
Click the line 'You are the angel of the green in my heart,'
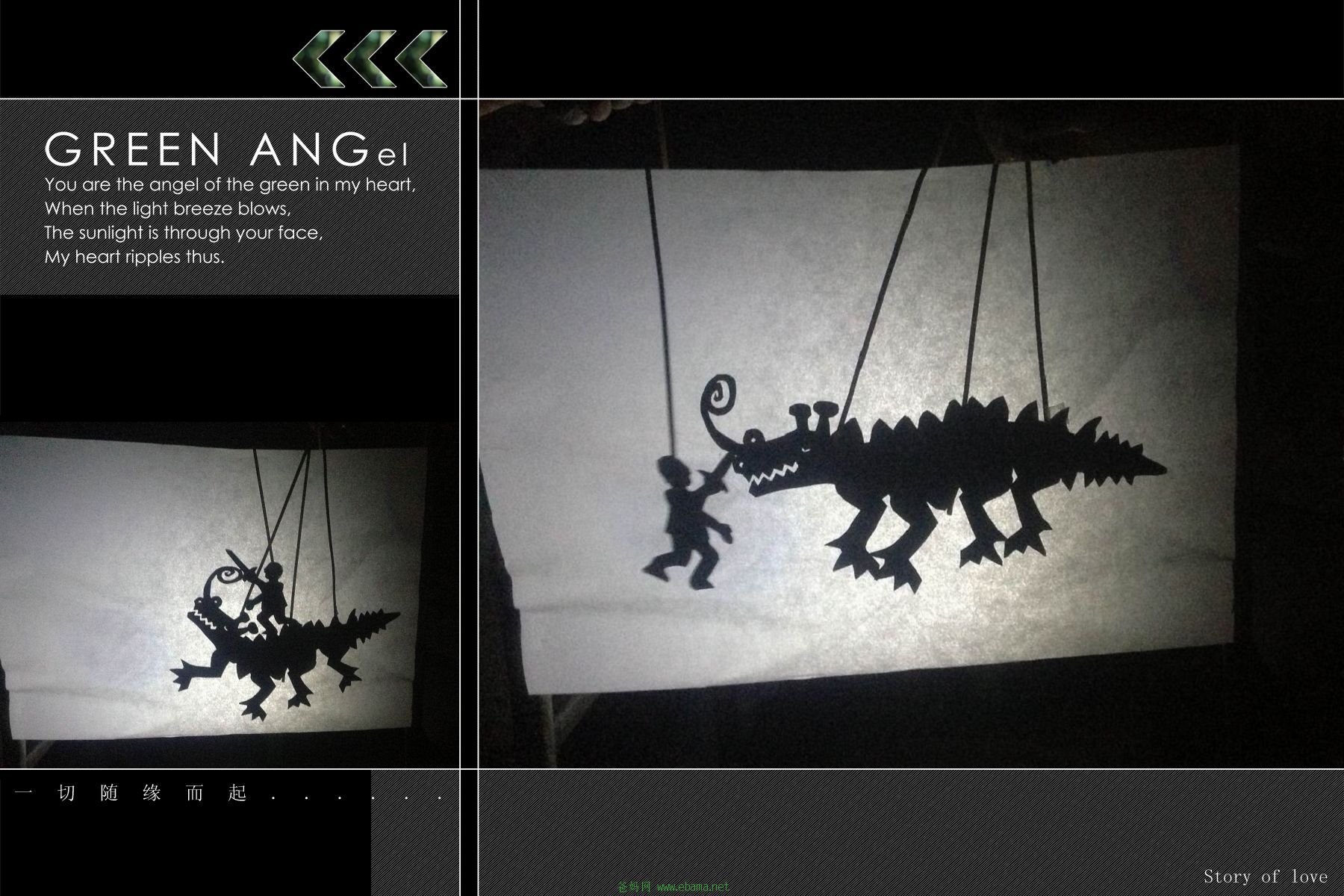pyautogui.click(x=230, y=184)
